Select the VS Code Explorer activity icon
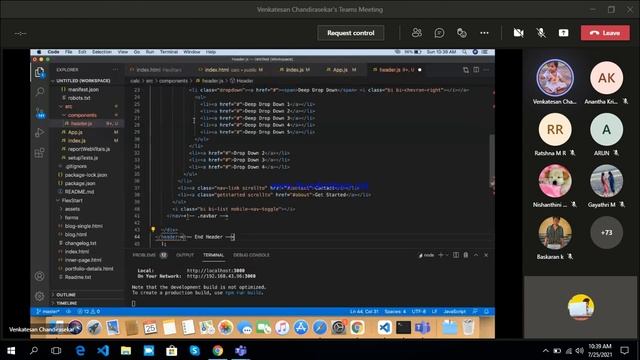 point(40,73)
